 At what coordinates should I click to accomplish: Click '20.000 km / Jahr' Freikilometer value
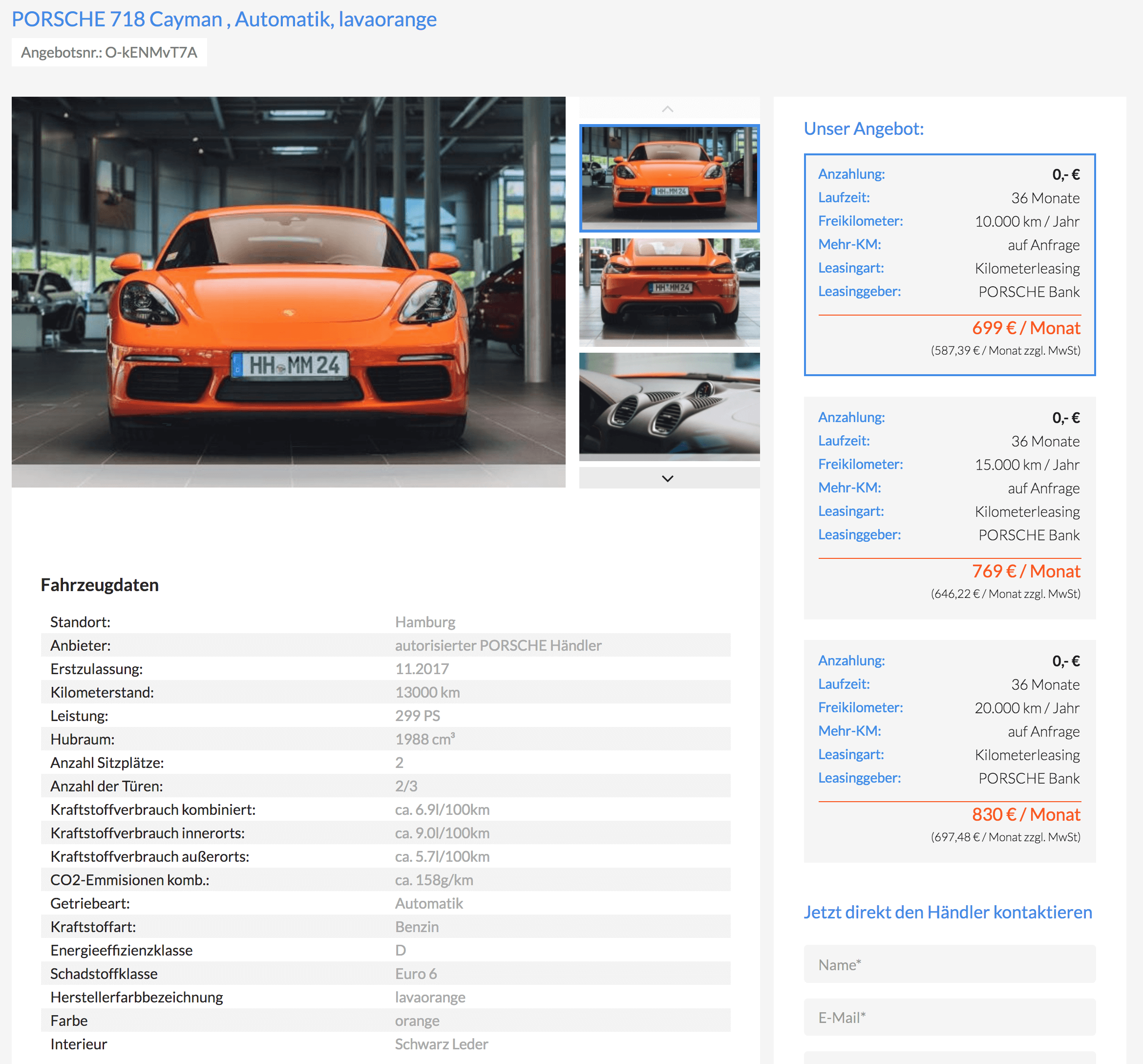(x=1027, y=708)
